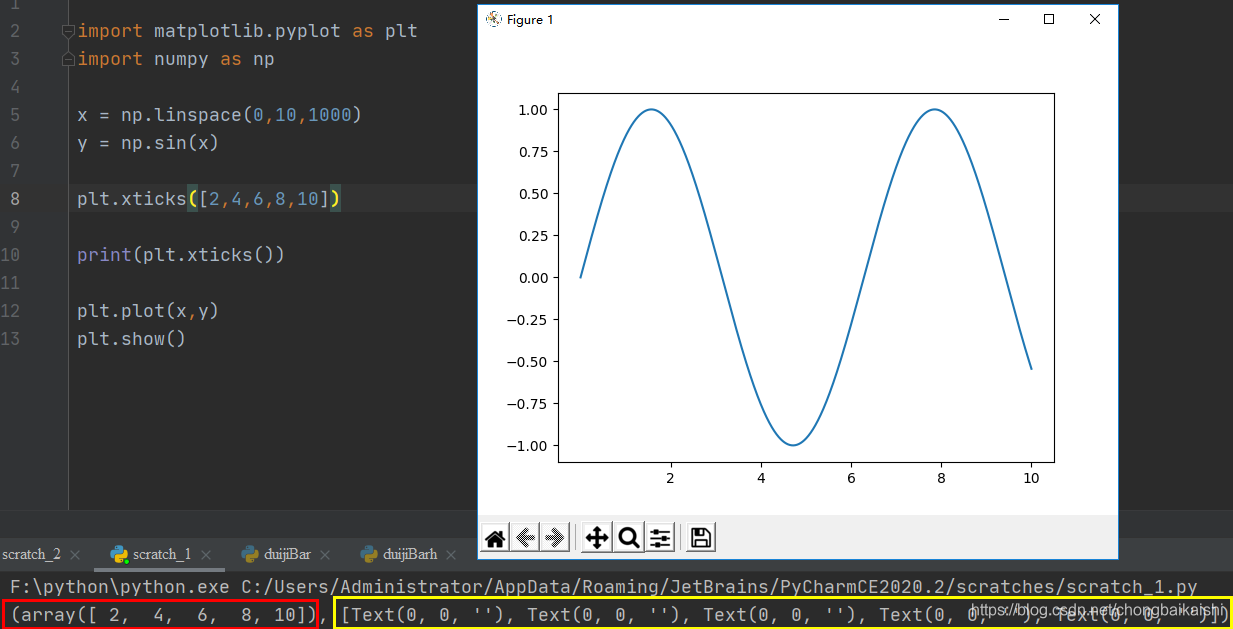The height and width of the screenshot is (629, 1233).
Task: Click the Python icon on scratch_1 tab
Action: (x=119, y=554)
